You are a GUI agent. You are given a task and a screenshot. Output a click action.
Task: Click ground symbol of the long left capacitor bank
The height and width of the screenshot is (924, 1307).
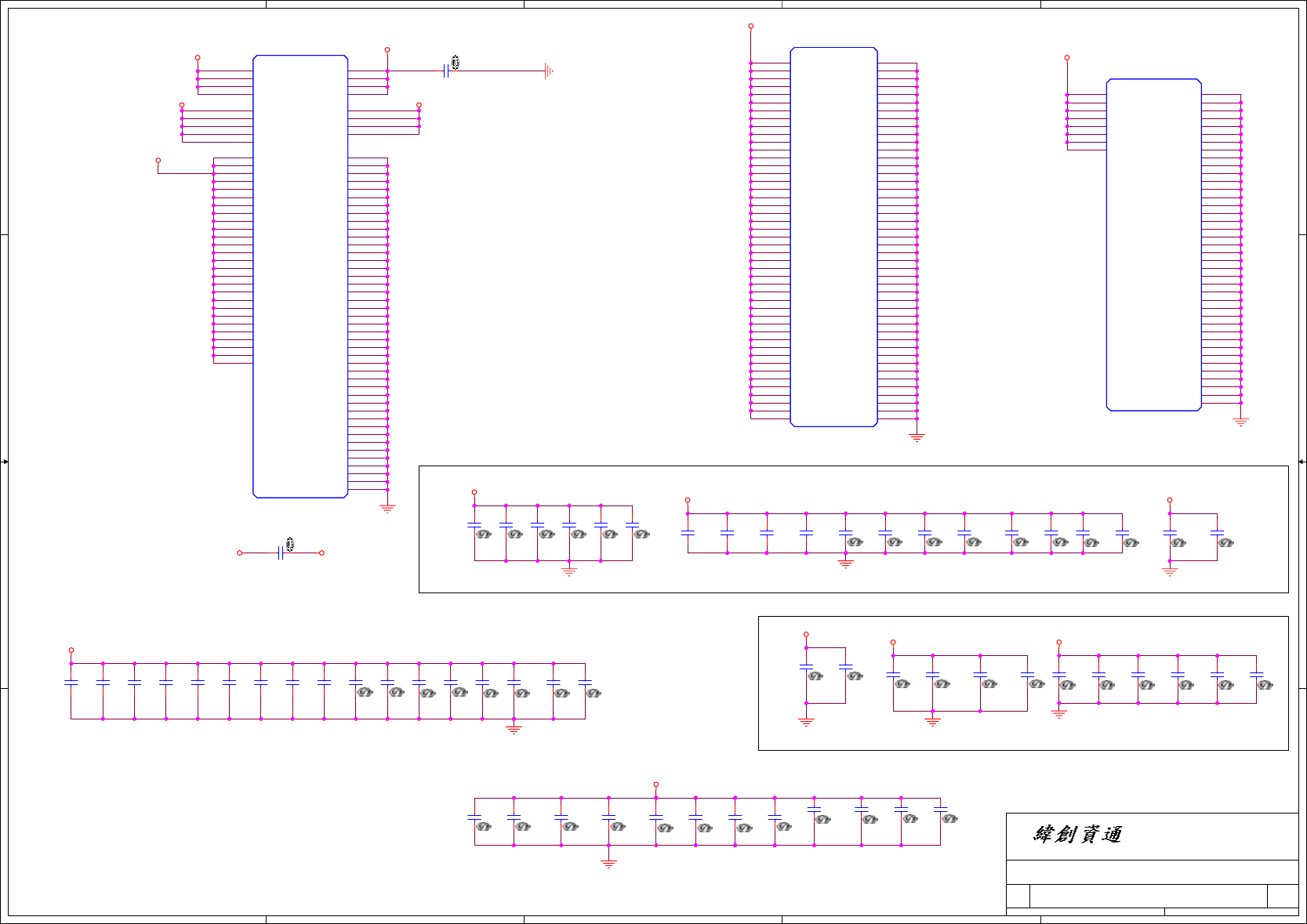tap(514, 730)
